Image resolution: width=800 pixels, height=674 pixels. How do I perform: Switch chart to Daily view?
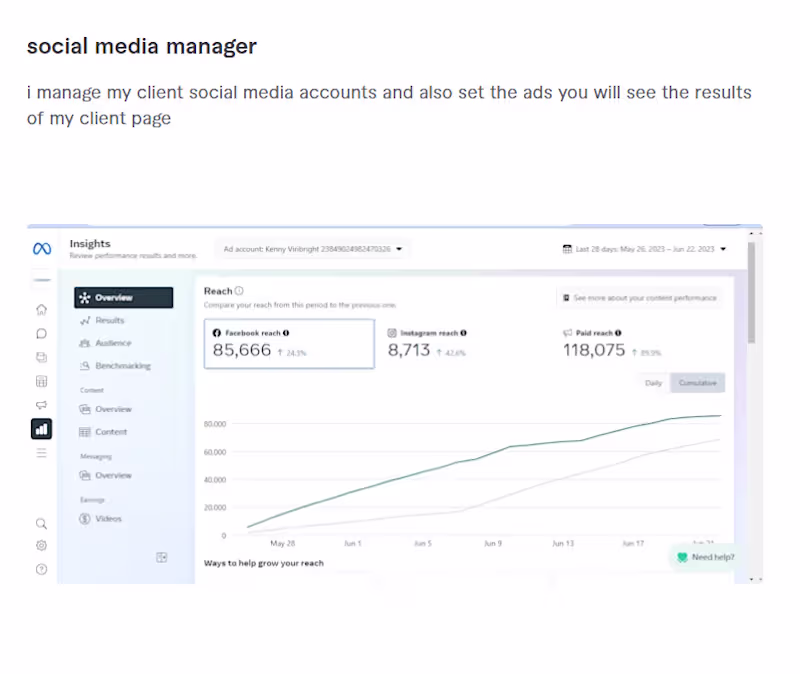point(653,382)
